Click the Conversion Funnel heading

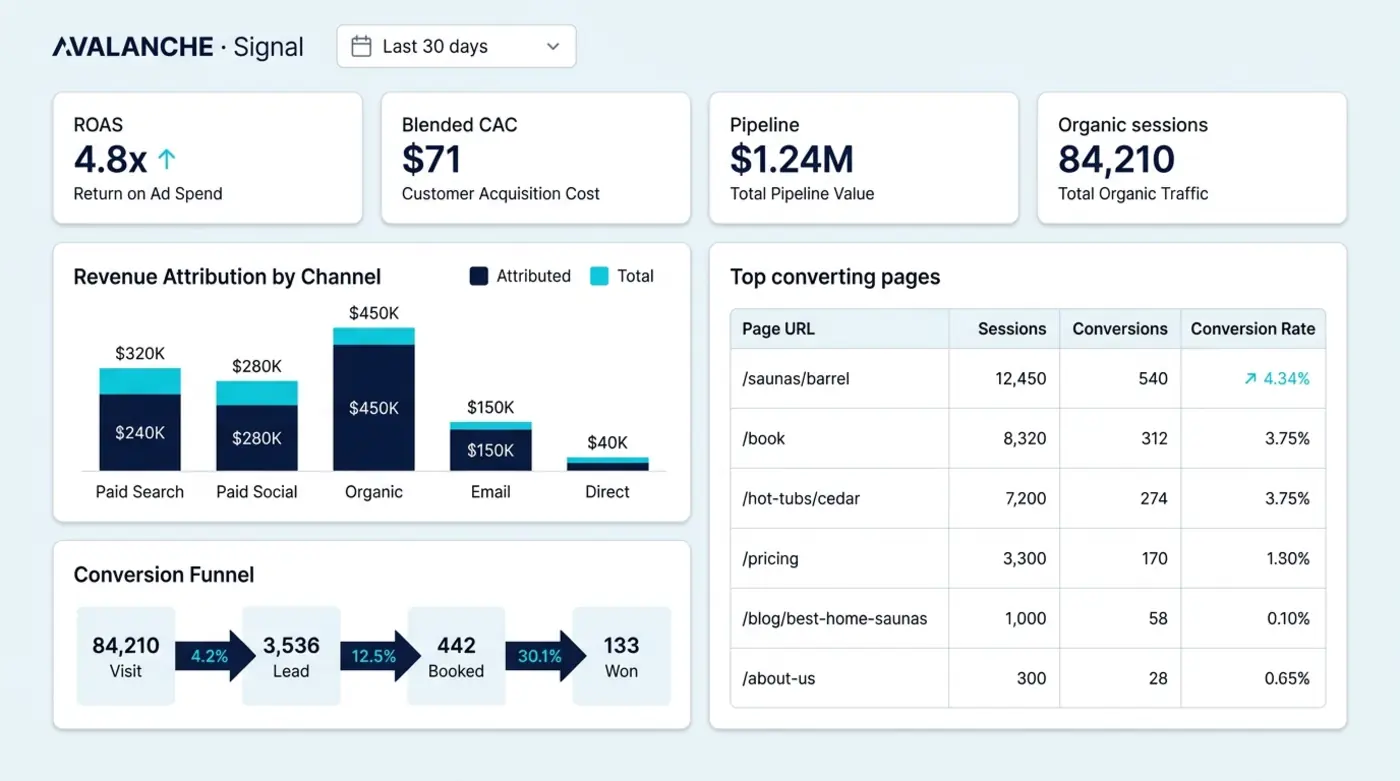164,575
